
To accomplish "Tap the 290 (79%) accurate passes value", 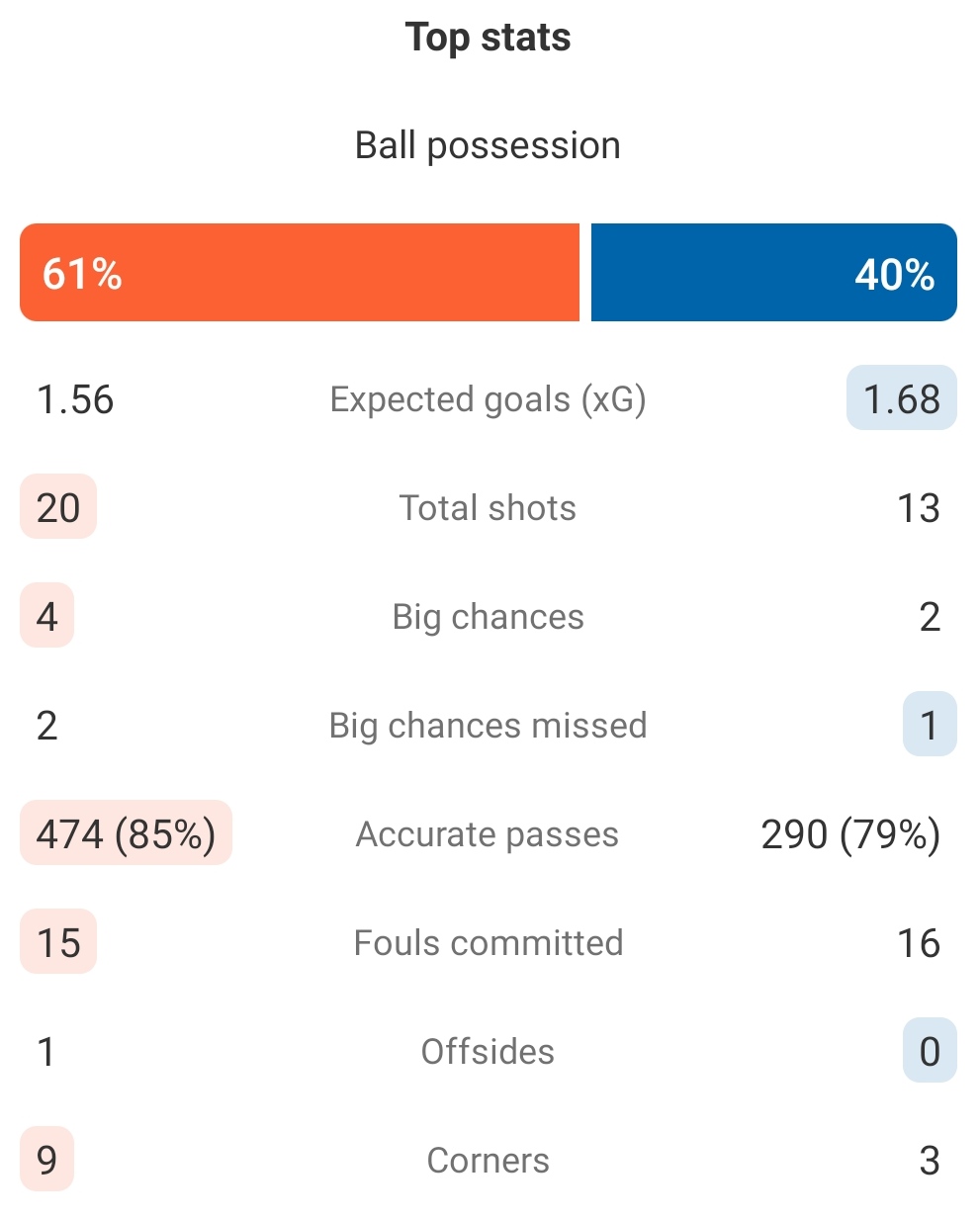I will [x=850, y=834].
